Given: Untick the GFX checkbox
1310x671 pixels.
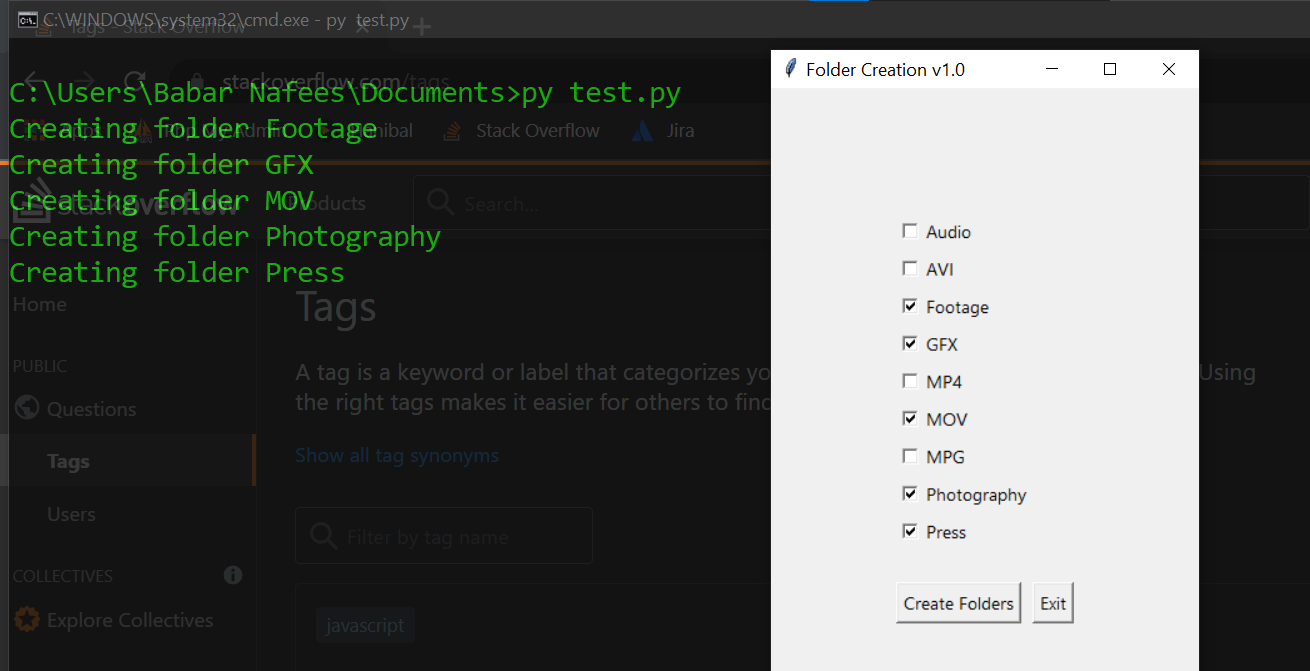Looking at the screenshot, I should tap(909, 344).
